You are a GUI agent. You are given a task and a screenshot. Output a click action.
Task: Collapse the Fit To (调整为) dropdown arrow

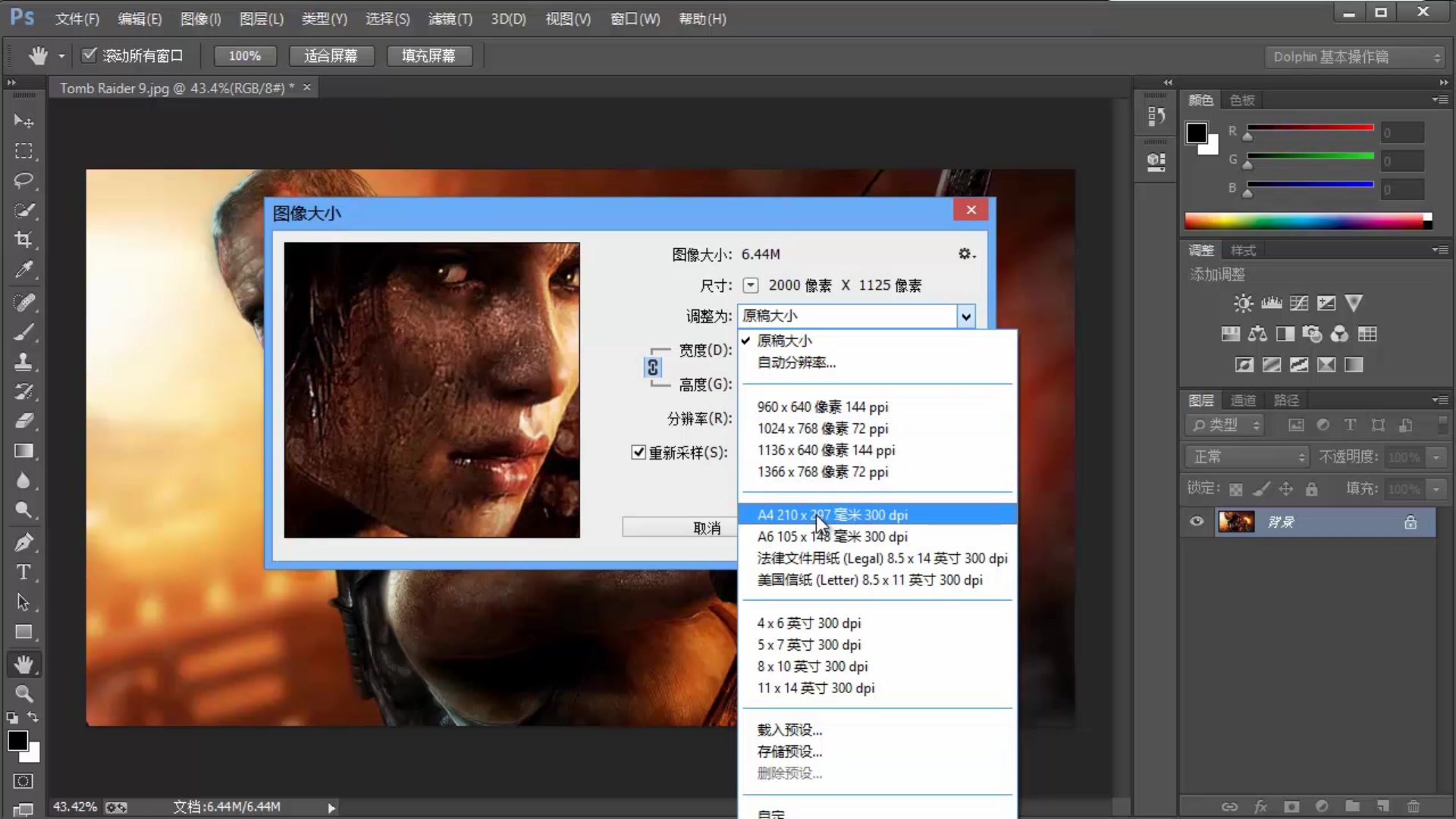coord(965,316)
